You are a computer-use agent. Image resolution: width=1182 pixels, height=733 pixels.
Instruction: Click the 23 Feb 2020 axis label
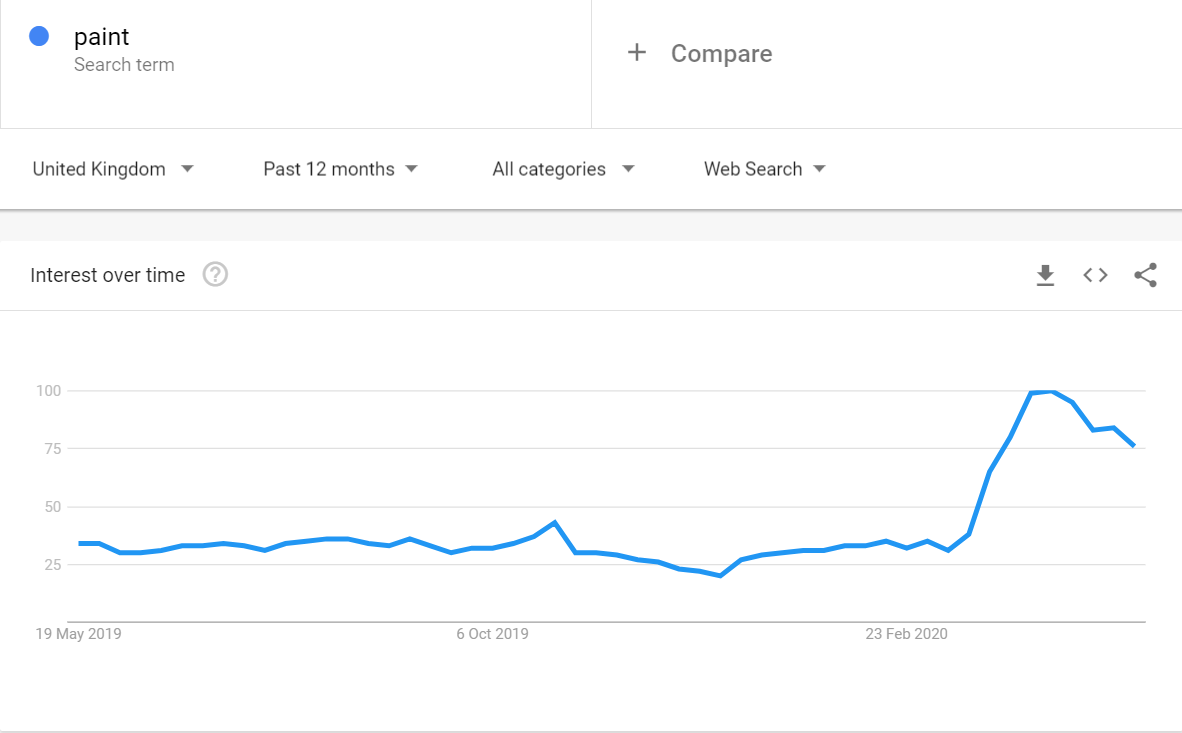(x=905, y=634)
